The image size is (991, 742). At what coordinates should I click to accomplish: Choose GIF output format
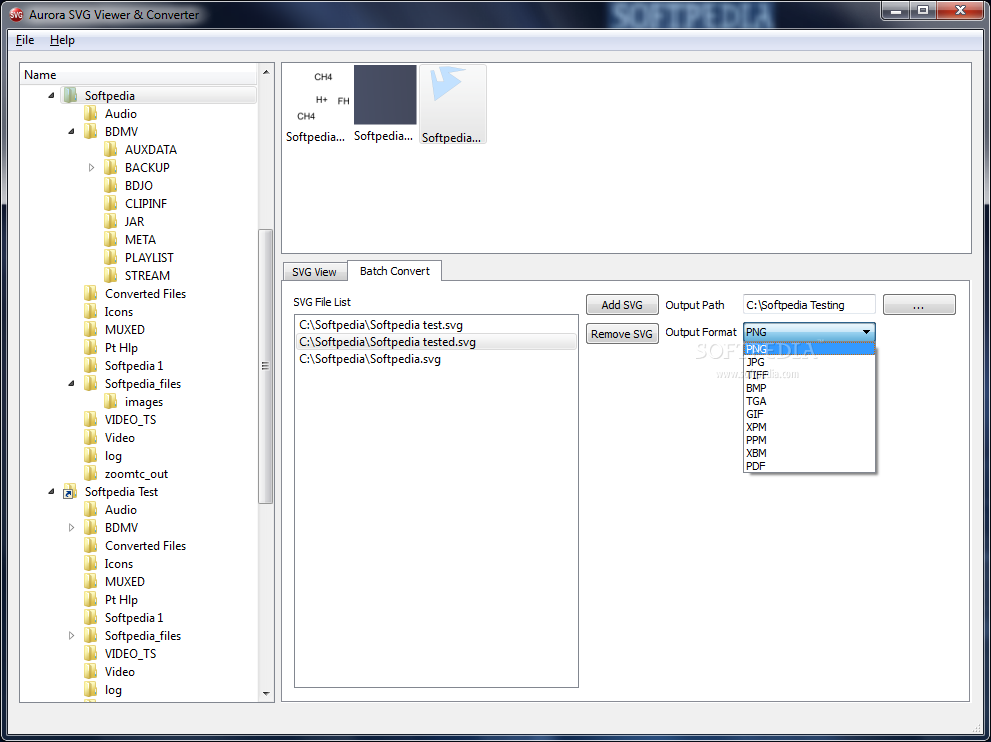pos(809,414)
